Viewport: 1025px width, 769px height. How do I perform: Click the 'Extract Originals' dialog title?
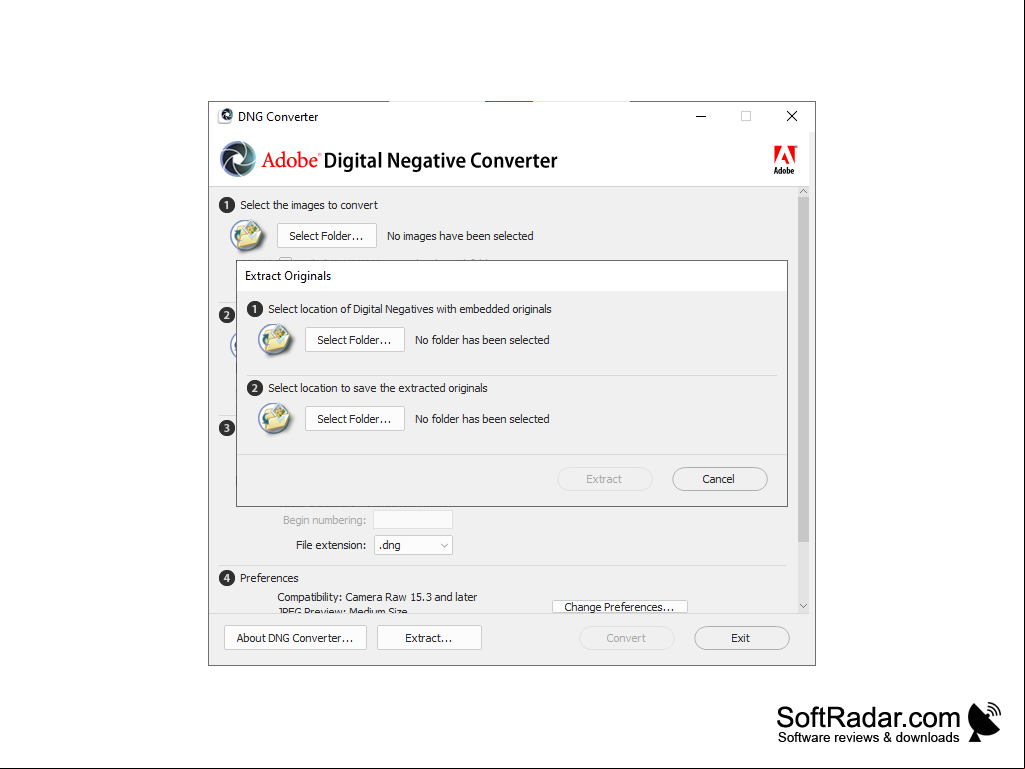[x=288, y=276]
